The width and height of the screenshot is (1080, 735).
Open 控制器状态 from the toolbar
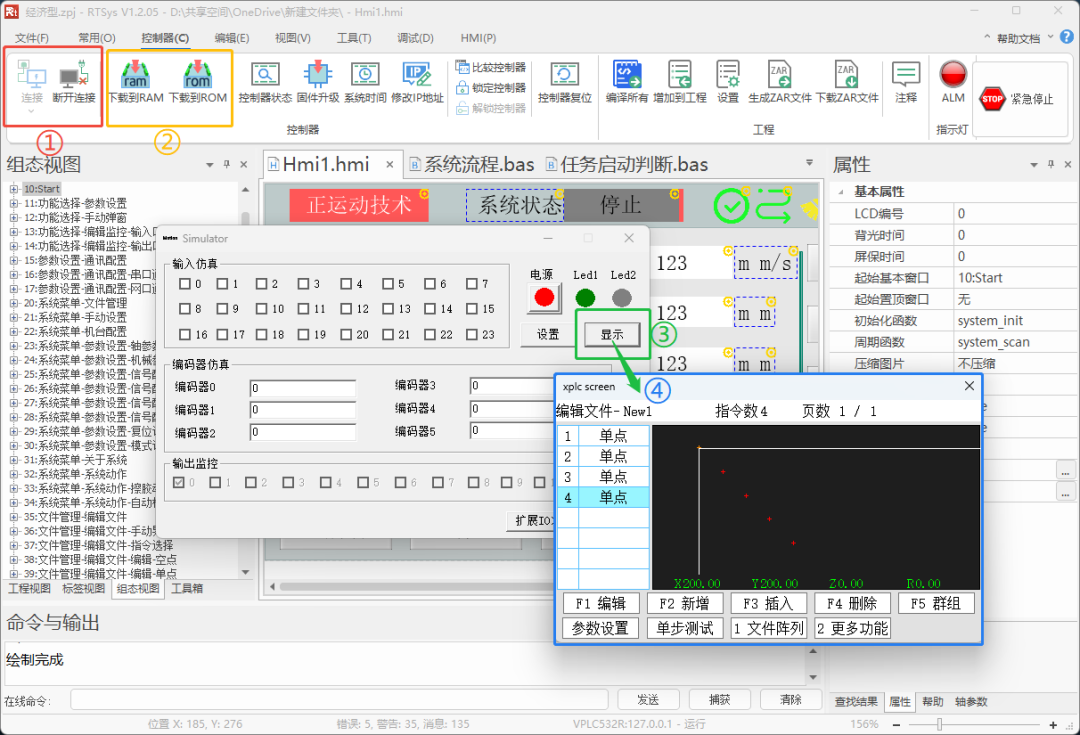point(265,85)
